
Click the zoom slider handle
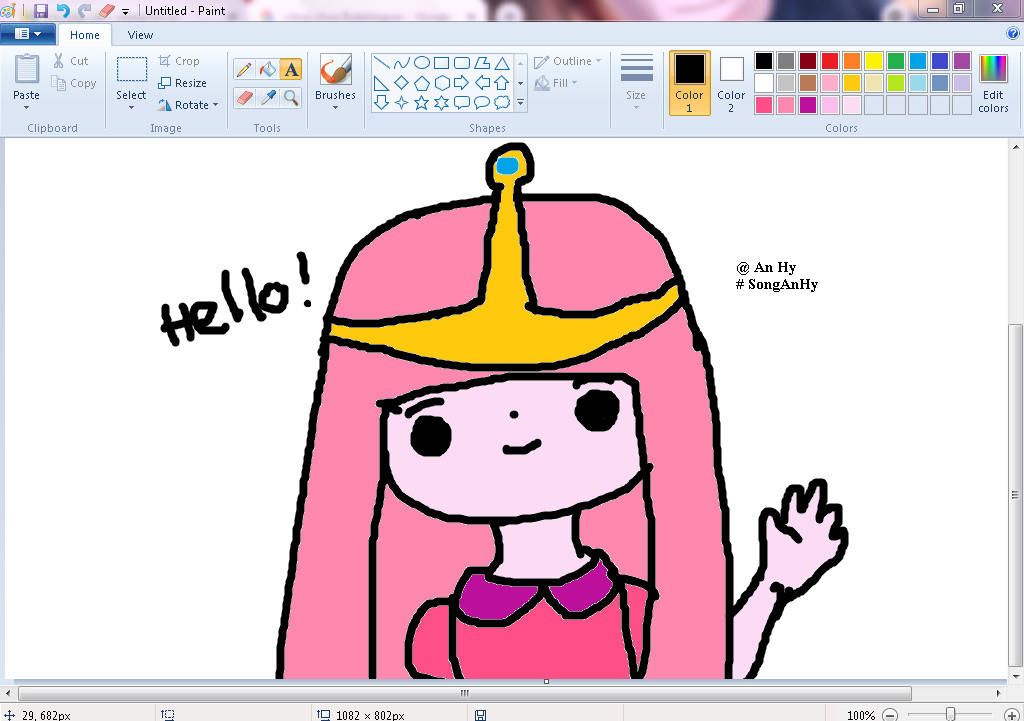tap(951, 714)
